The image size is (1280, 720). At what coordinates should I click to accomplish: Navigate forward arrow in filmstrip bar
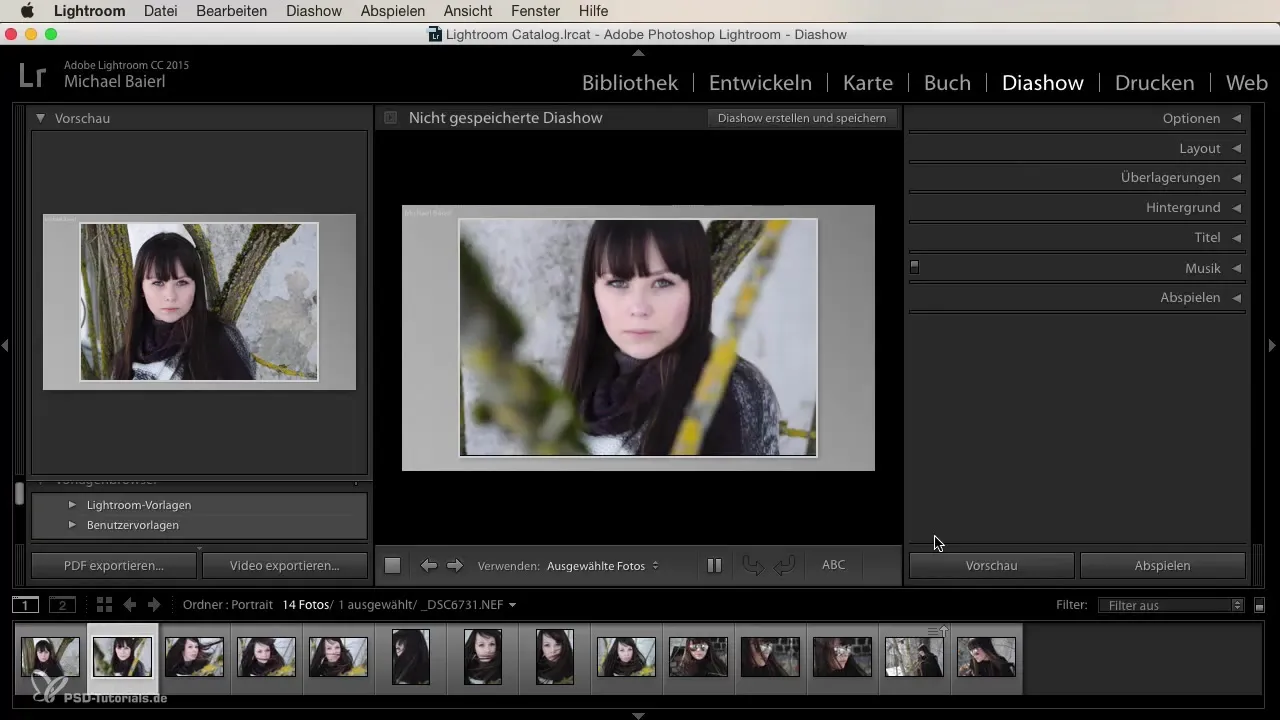153,605
